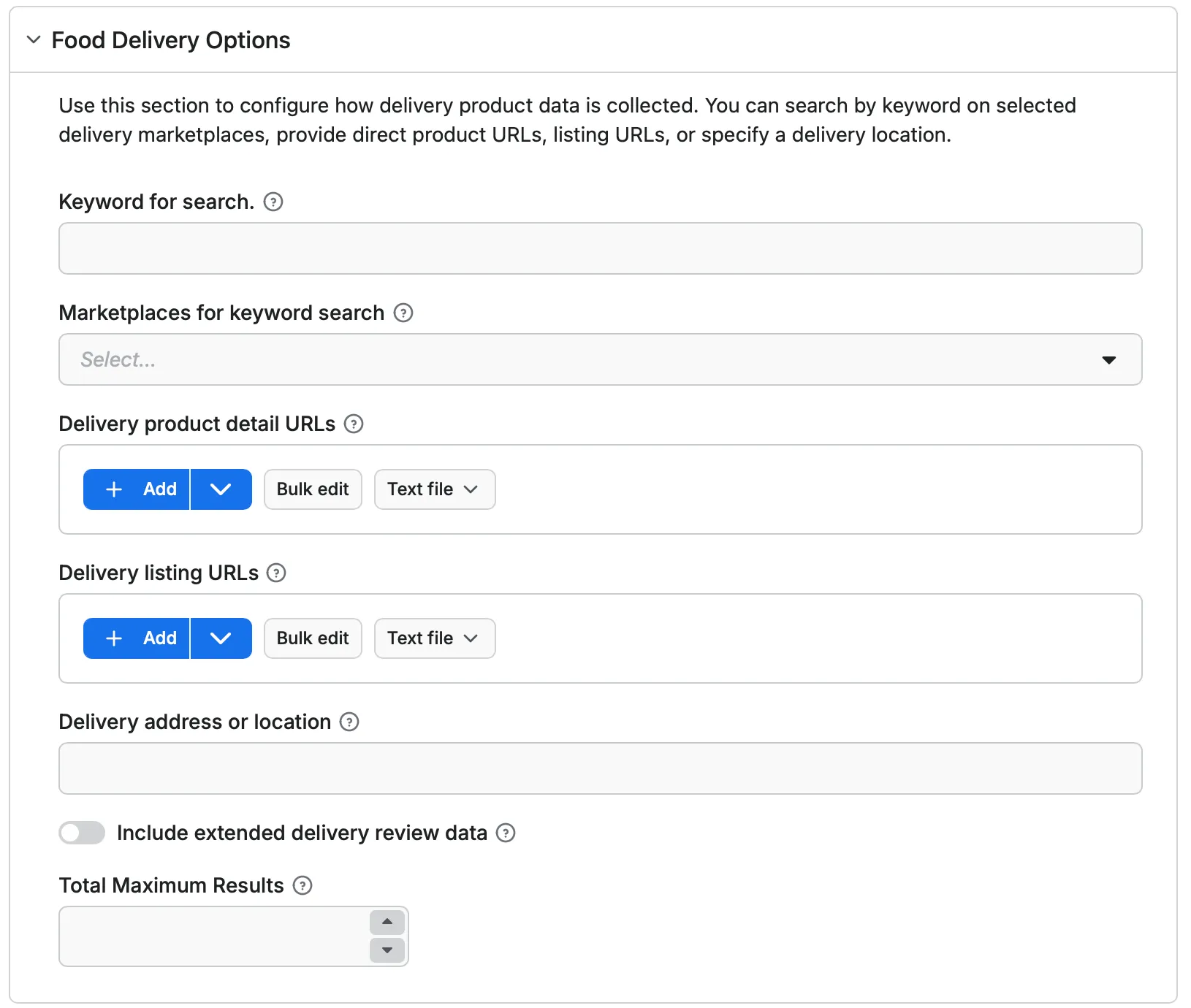Open help for Keyword for search
Viewport: 1191px width, 1008px height.
273,202
